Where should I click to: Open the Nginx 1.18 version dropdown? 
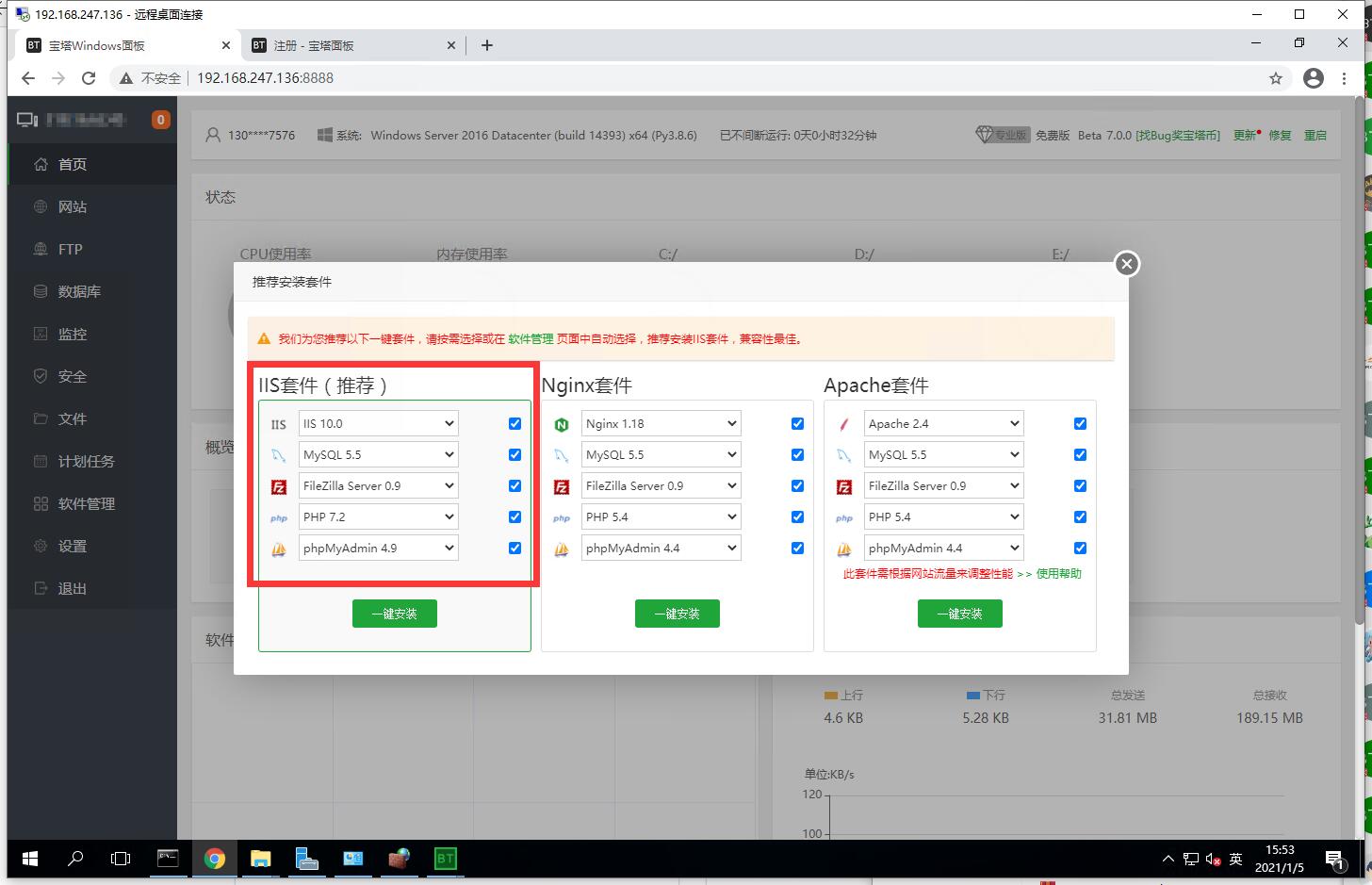[x=661, y=424]
